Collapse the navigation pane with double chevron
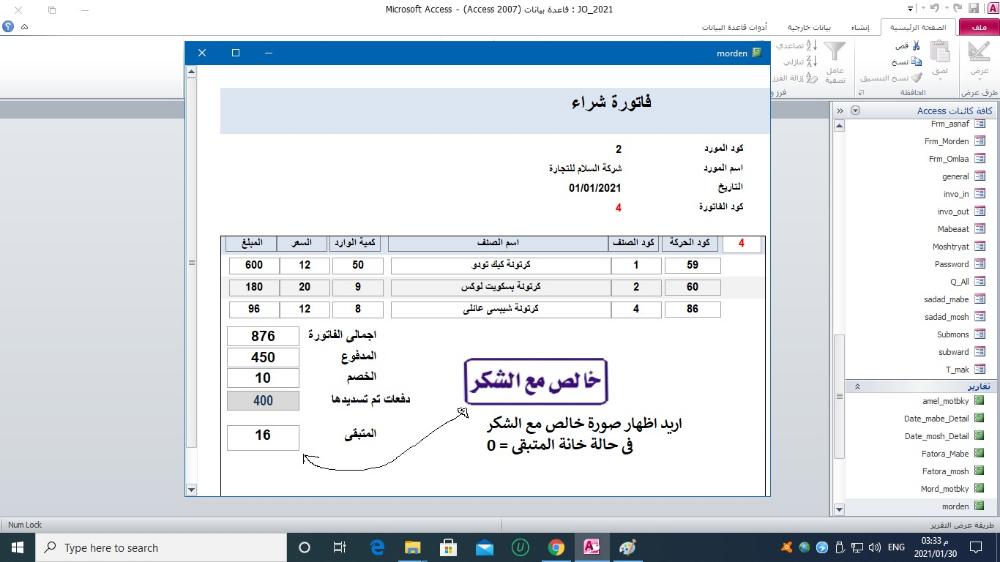The height and width of the screenshot is (562, 1000). [x=840, y=110]
